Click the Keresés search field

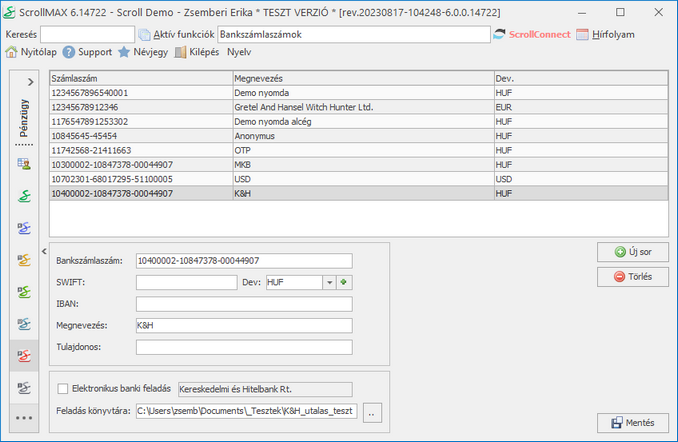[87, 34]
